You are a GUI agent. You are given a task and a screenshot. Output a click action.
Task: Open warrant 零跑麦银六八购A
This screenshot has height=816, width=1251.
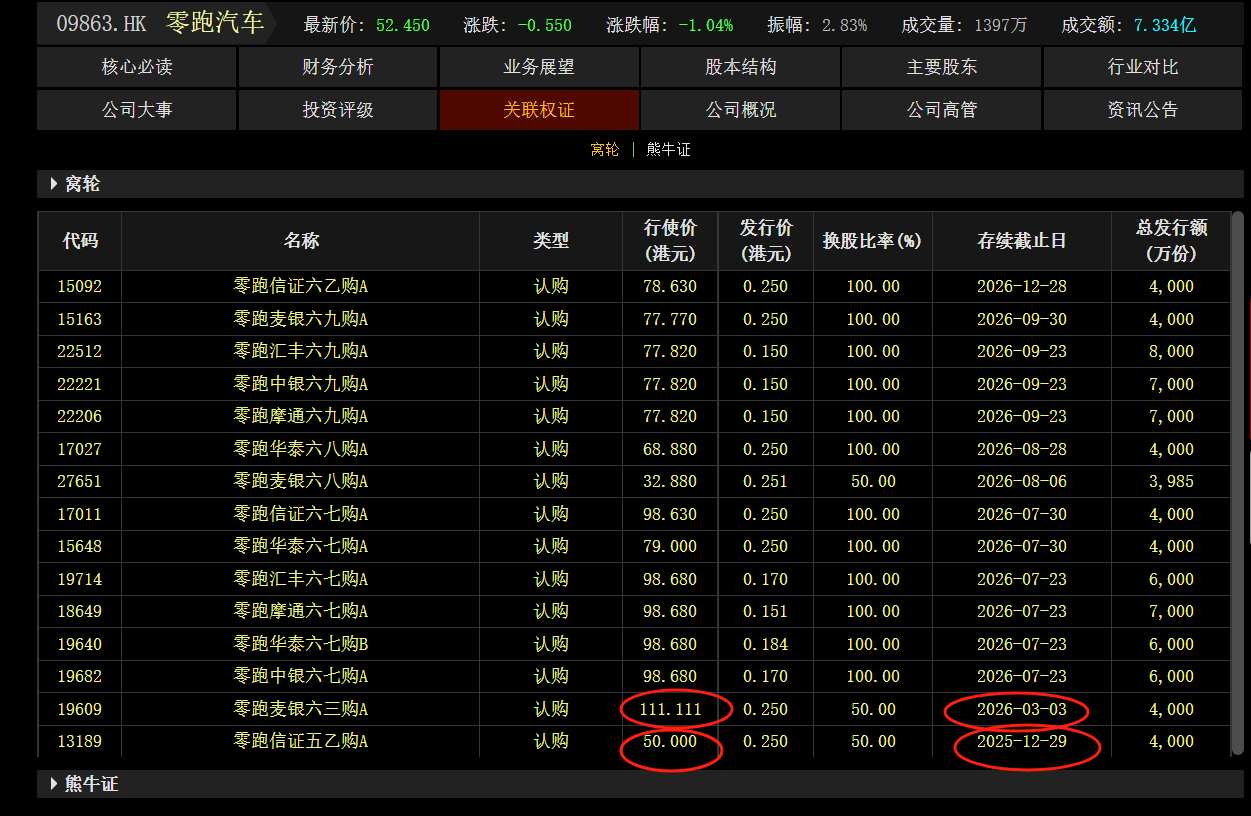click(301, 481)
